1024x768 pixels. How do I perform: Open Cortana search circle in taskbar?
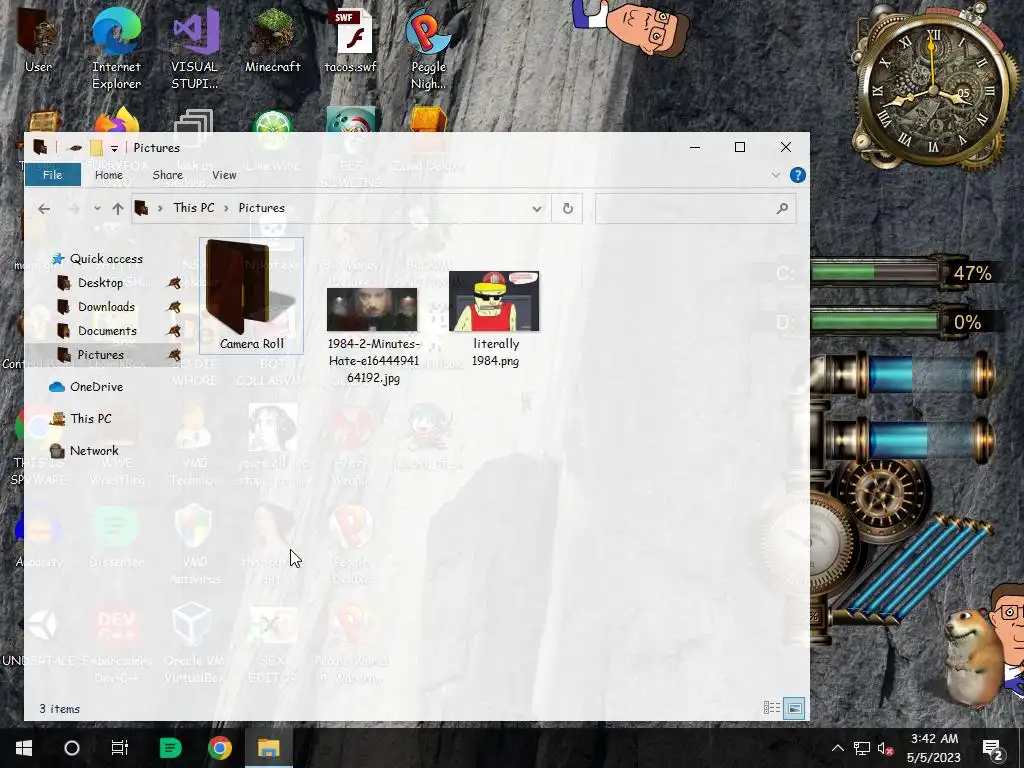(72, 748)
